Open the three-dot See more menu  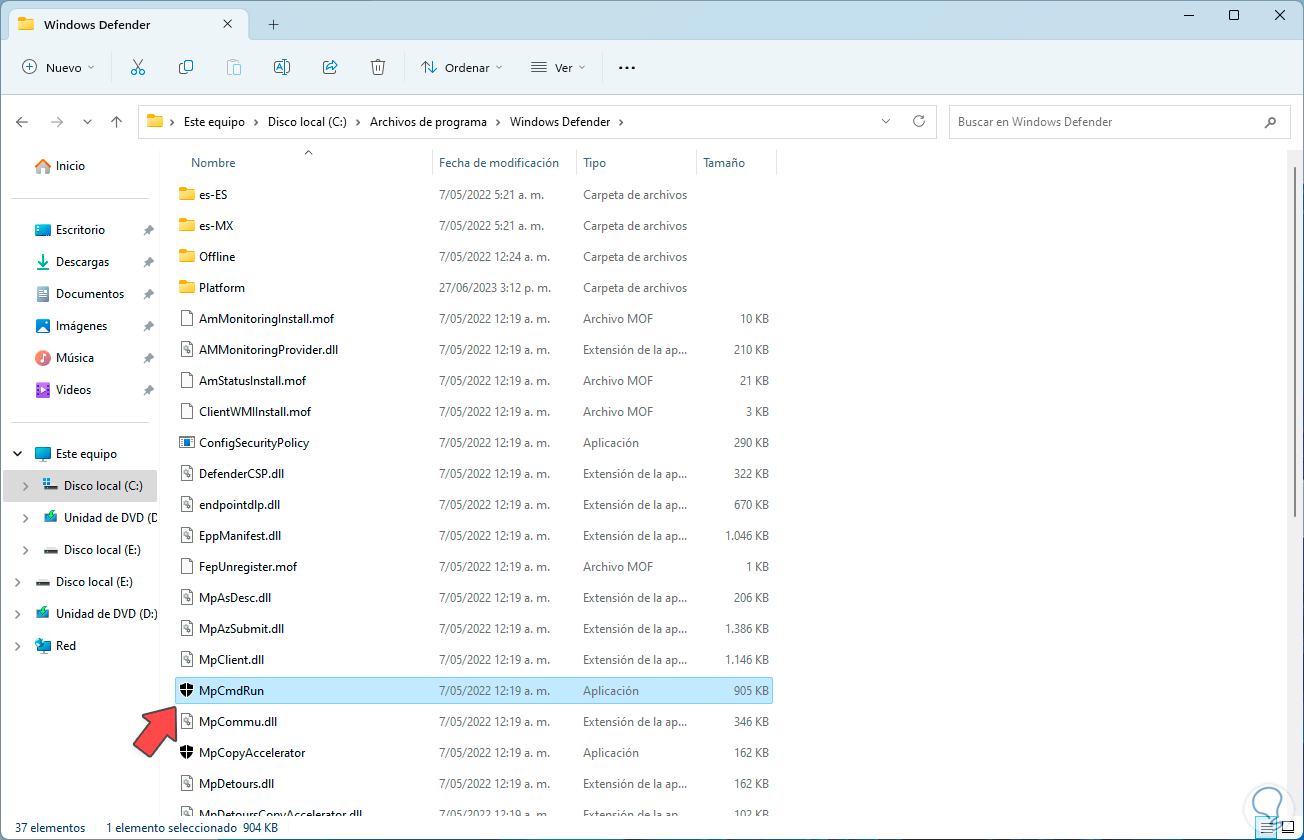[x=627, y=67]
